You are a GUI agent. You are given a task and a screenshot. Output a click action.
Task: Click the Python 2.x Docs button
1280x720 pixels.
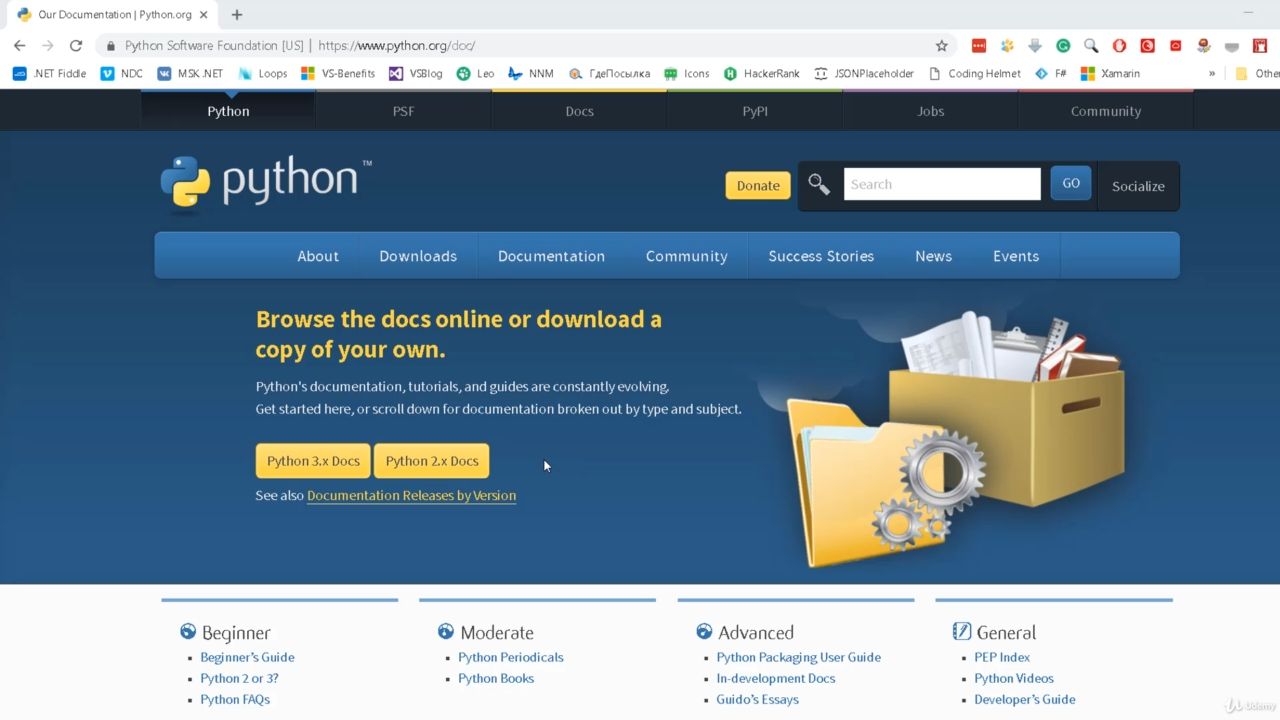pos(432,461)
